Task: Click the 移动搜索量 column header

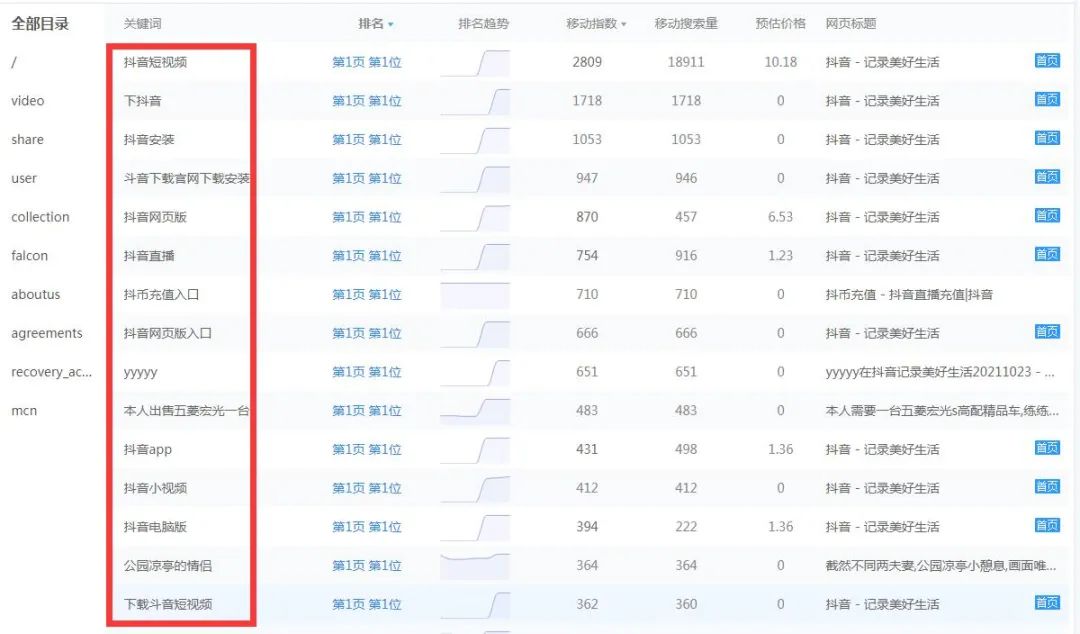Action: pos(686,23)
